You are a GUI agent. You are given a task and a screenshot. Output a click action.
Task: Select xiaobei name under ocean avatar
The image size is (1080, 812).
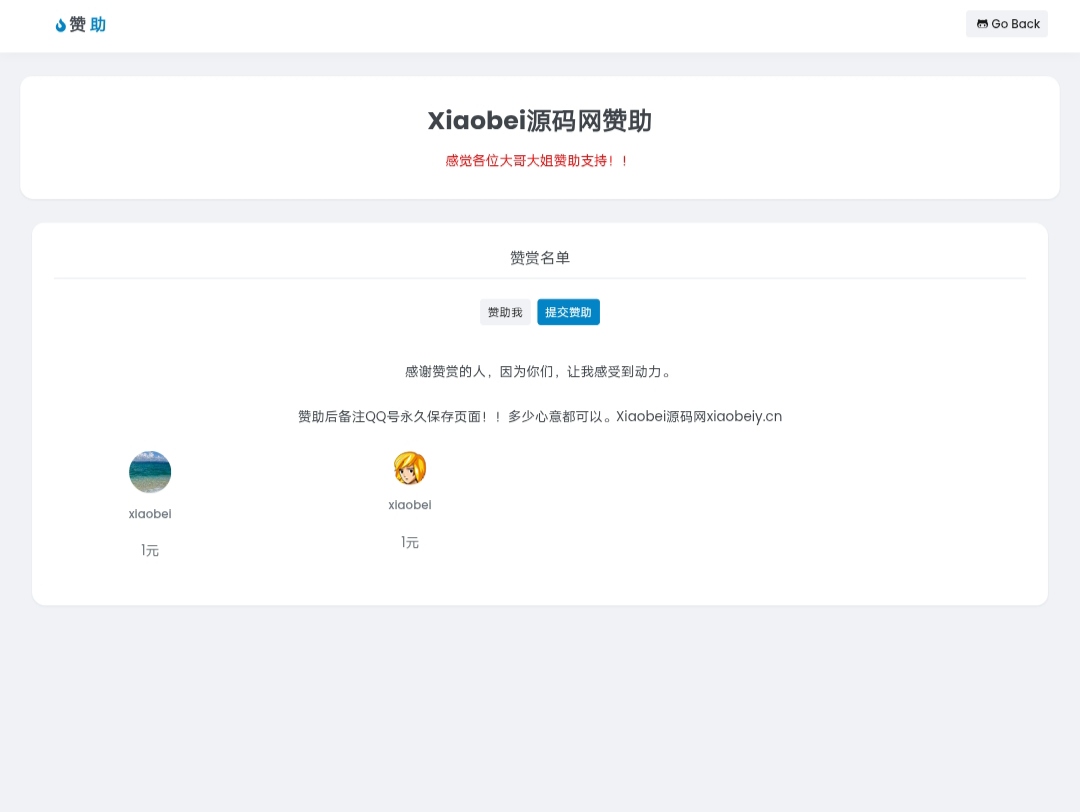[150, 514]
